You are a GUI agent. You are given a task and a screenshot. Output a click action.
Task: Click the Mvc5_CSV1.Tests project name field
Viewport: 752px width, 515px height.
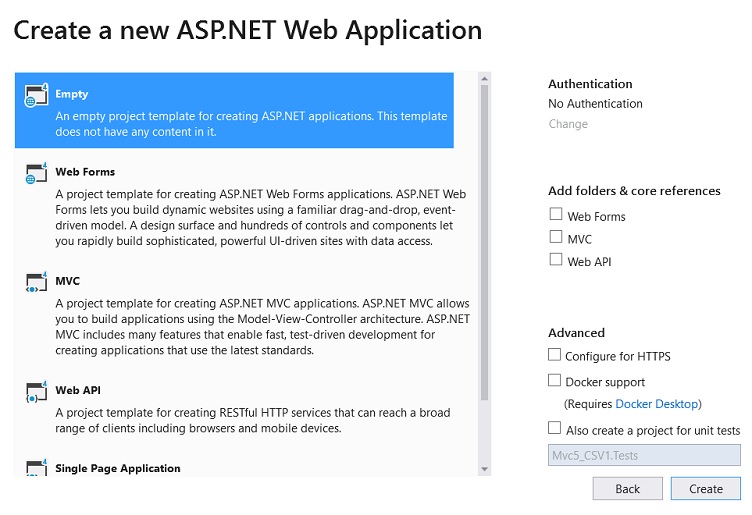click(x=644, y=455)
